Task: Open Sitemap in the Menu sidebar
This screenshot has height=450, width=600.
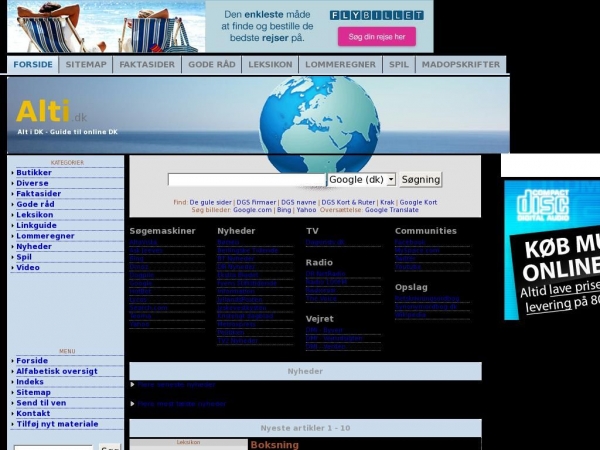Action: click(33, 392)
